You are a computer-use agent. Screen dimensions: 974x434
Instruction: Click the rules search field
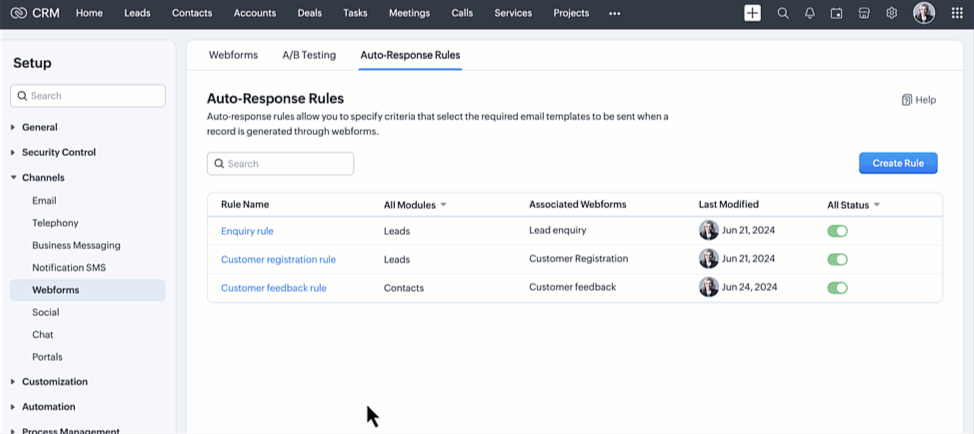281,164
